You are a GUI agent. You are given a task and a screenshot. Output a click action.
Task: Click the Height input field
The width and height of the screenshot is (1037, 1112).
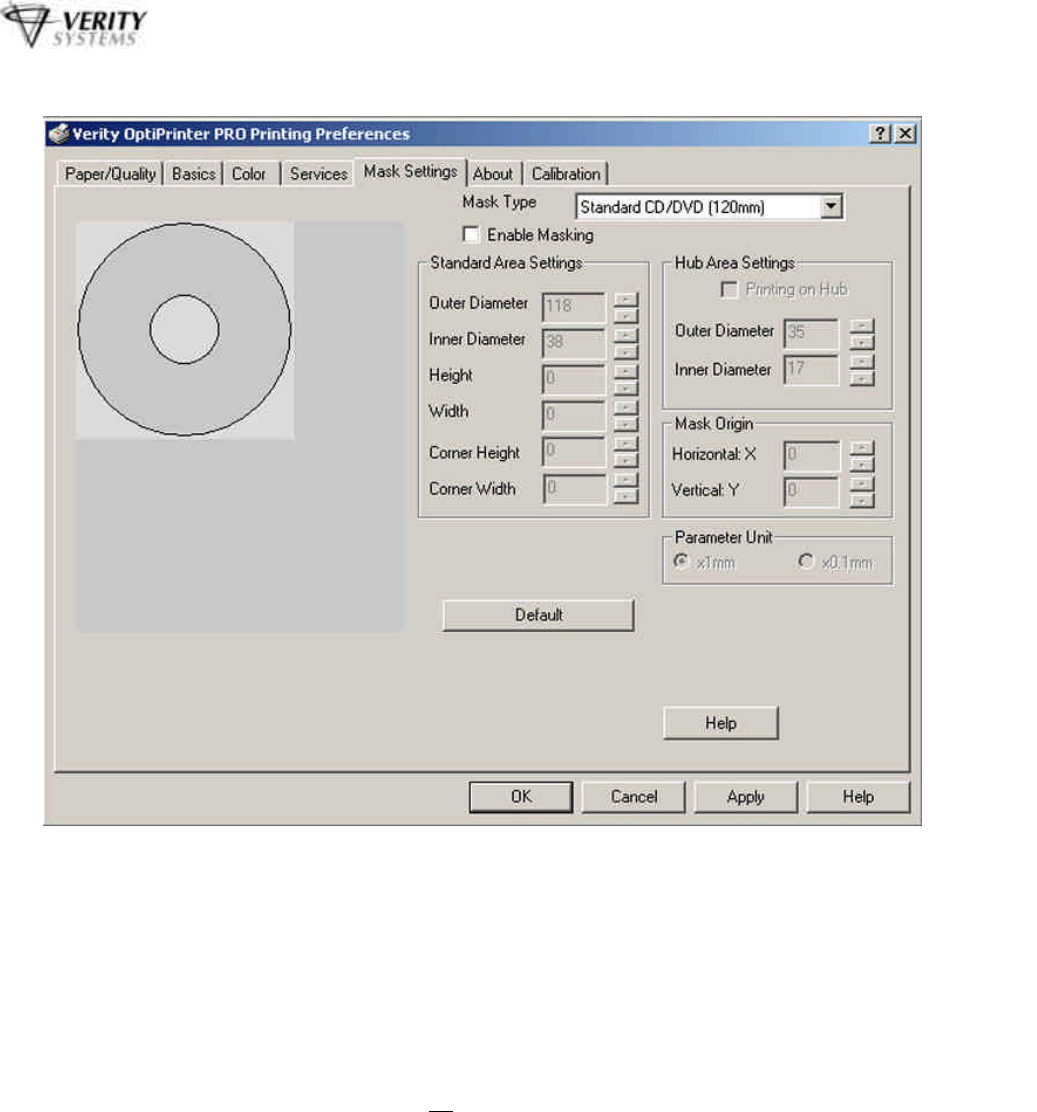(574, 380)
